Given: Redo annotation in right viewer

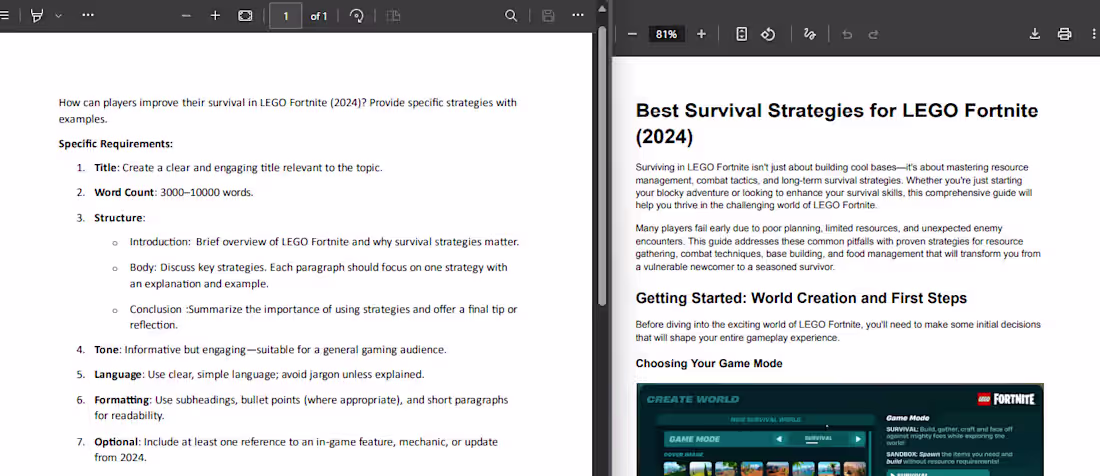Looking at the screenshot, I should (x=873, y=34).
